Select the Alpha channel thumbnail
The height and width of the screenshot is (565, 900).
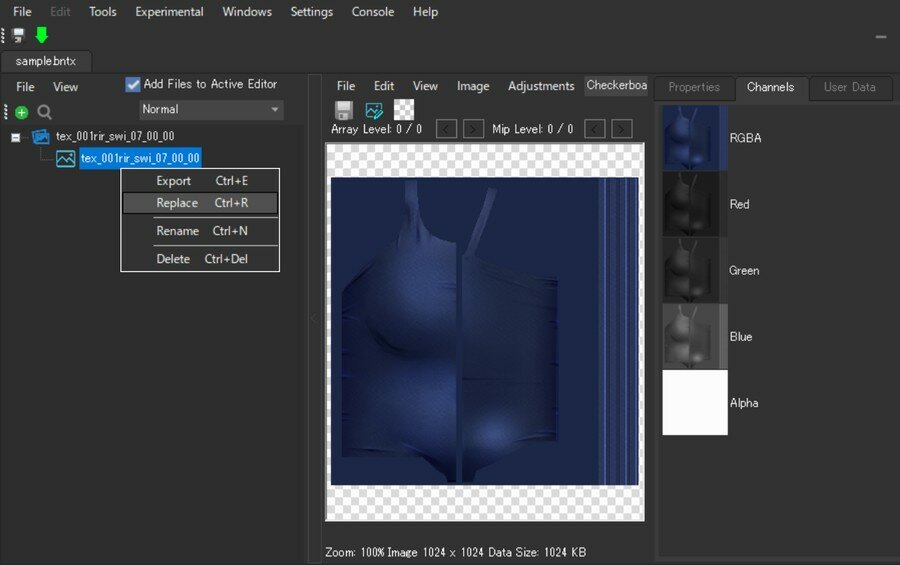click(695, 403)
